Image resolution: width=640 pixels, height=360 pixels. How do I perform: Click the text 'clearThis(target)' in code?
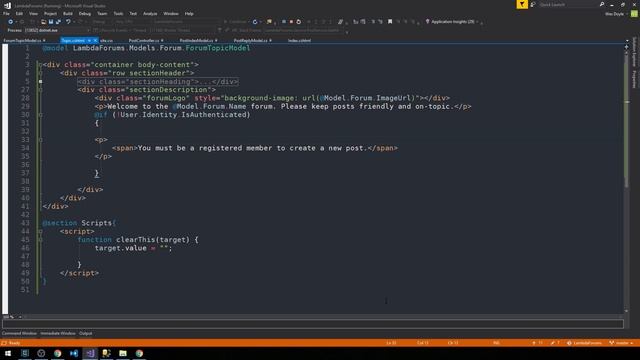153,240
